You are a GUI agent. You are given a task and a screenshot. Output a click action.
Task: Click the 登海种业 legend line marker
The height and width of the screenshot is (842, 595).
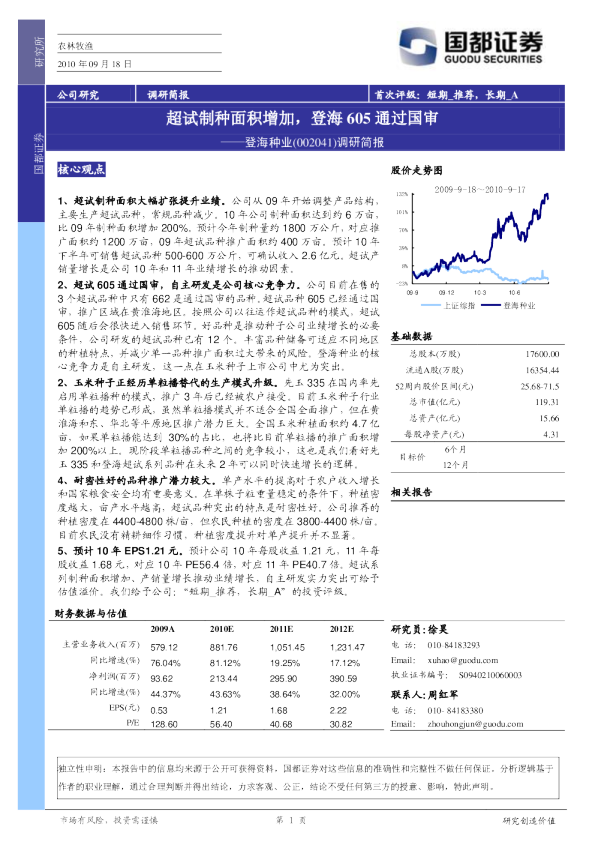pos(491,306)
